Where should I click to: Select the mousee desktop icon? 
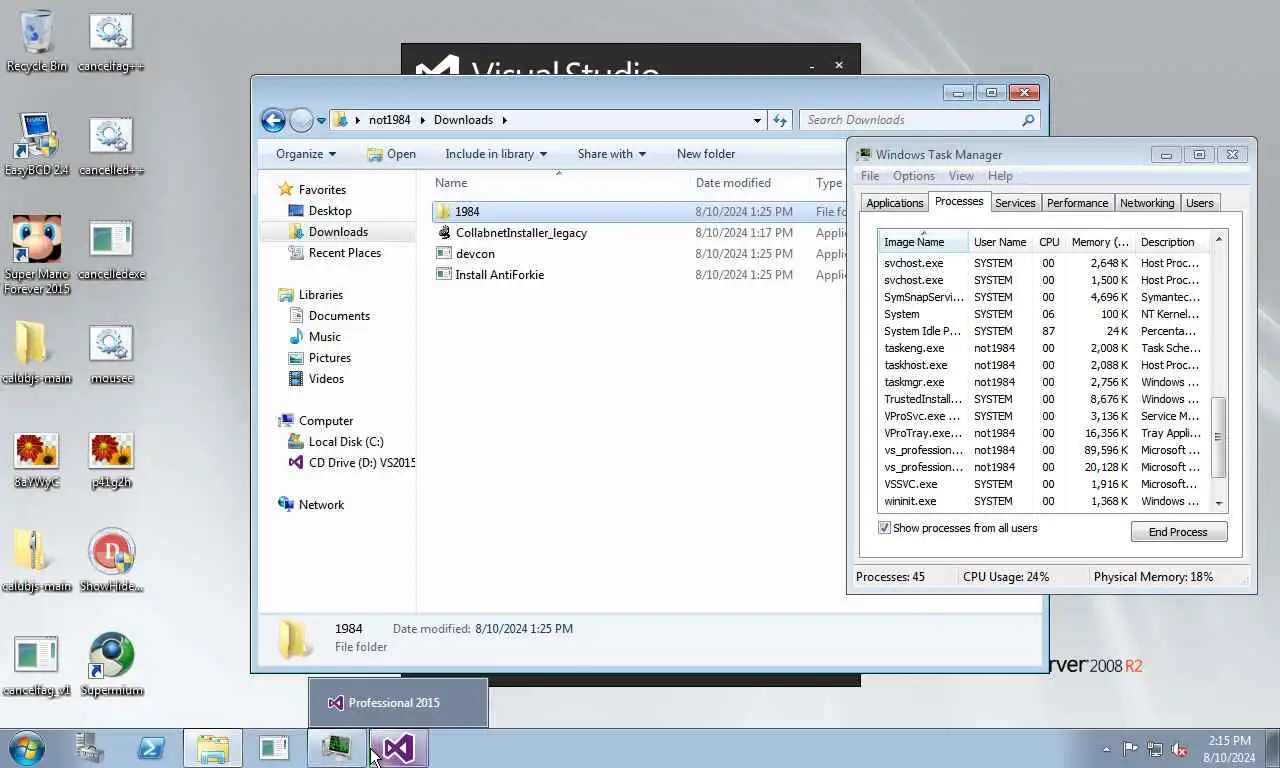point(111,352)
